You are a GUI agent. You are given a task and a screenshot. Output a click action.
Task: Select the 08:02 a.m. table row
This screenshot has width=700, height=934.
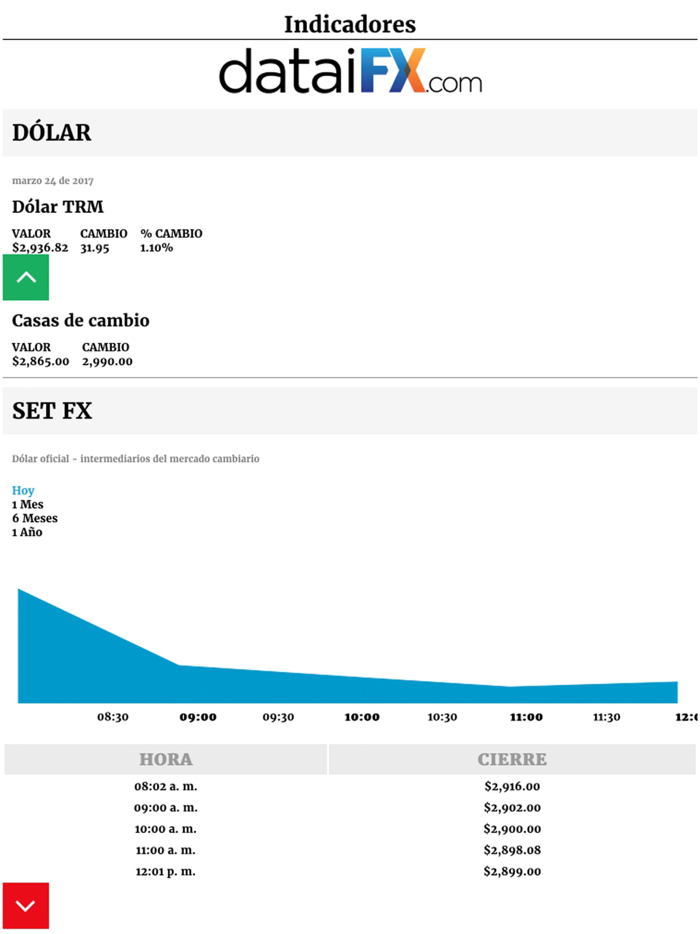(x=350, y=786)
